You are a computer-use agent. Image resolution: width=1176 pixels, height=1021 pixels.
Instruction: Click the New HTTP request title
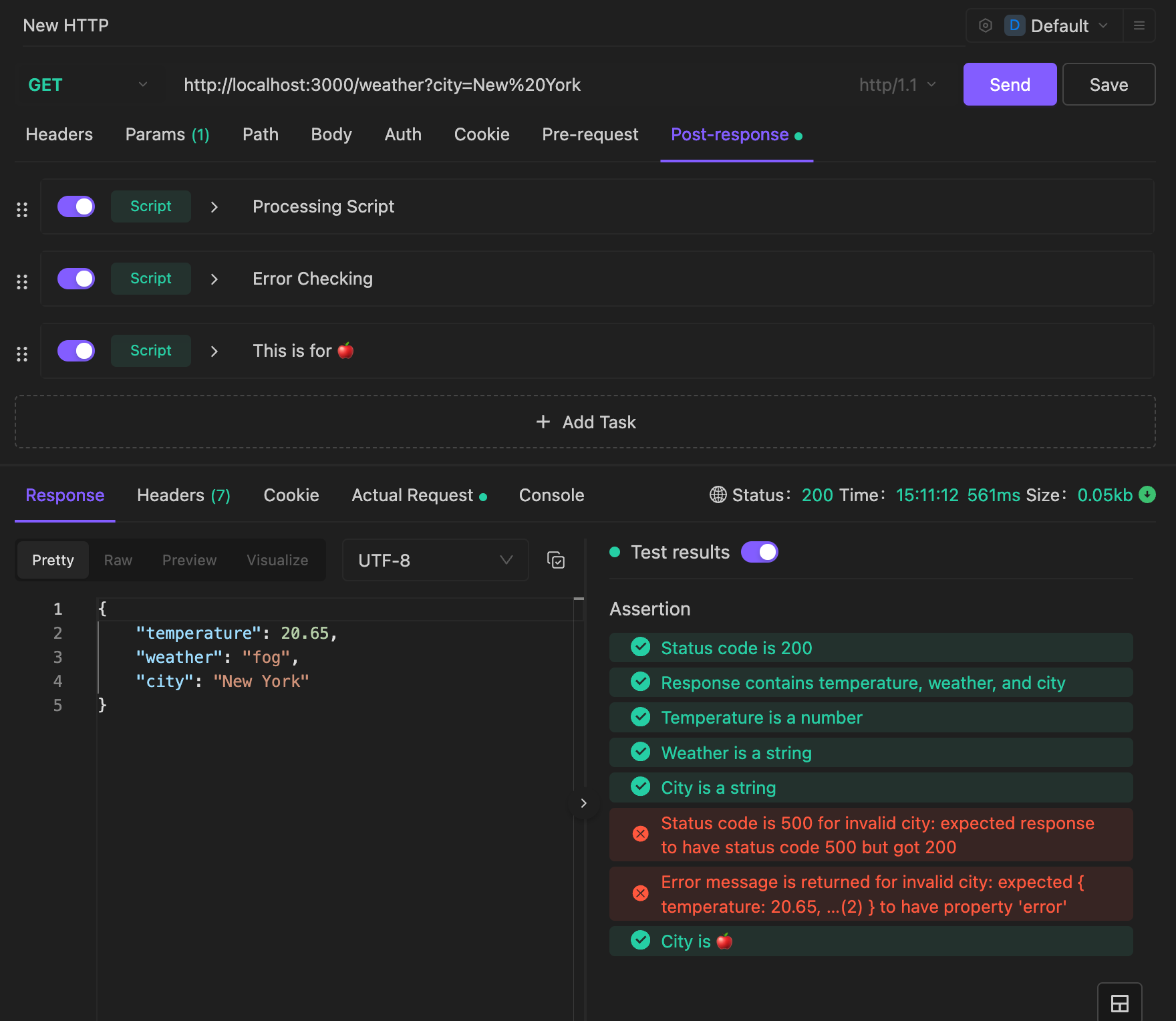pyautogui.click(x=65, y=25)
